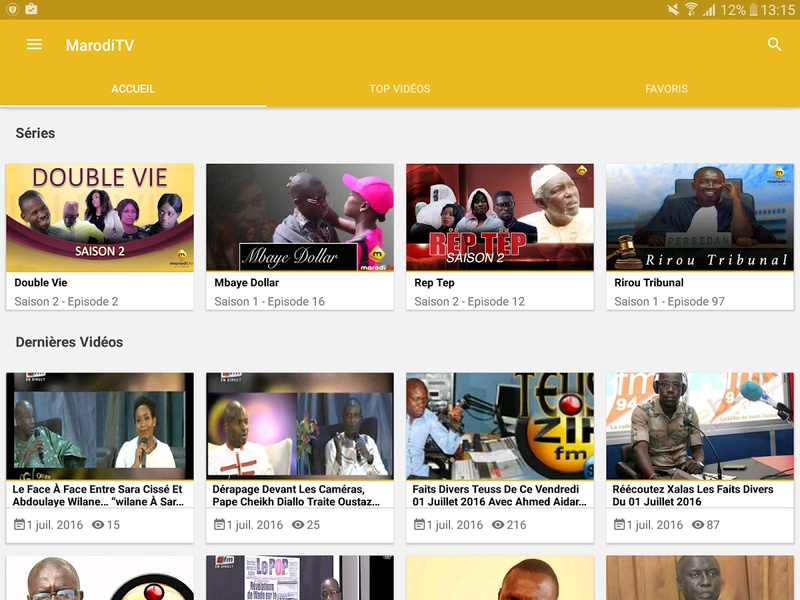
Task: Play the Sara Cissé face à face video thumbnail
Action: tap(100, 426)
